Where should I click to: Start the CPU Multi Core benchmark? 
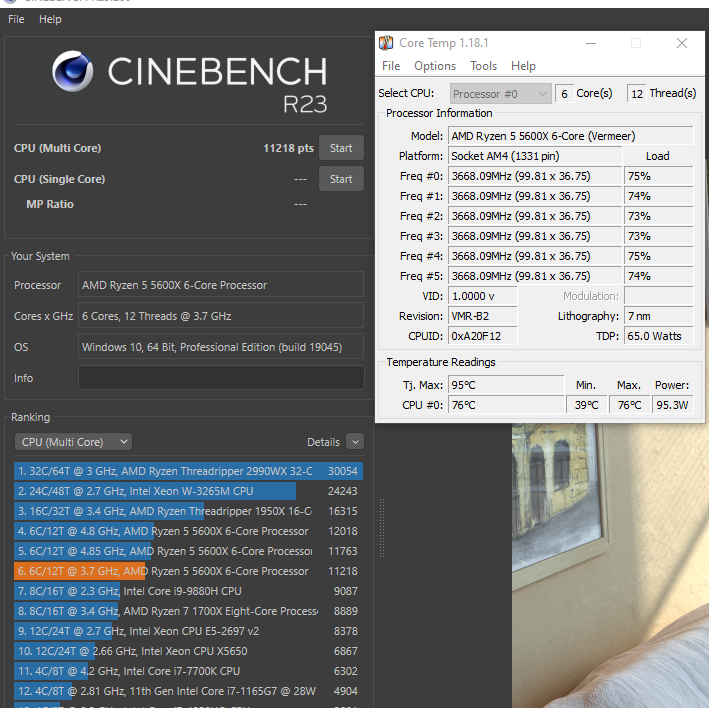click(x=341, y=148)
